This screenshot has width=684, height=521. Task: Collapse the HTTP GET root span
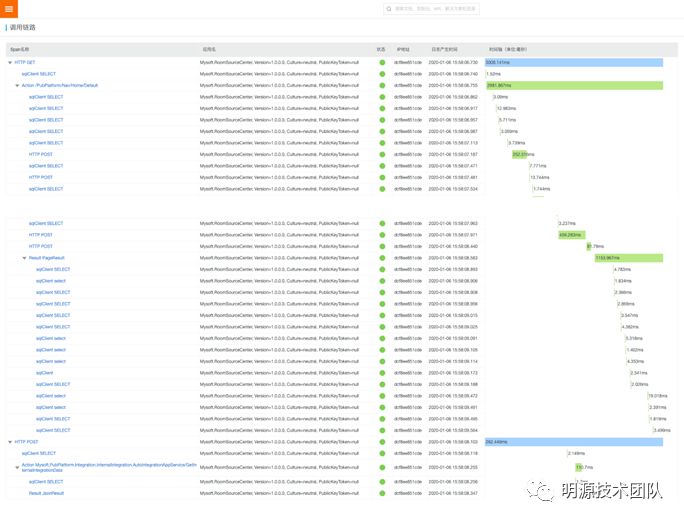(x=10, y=62)
